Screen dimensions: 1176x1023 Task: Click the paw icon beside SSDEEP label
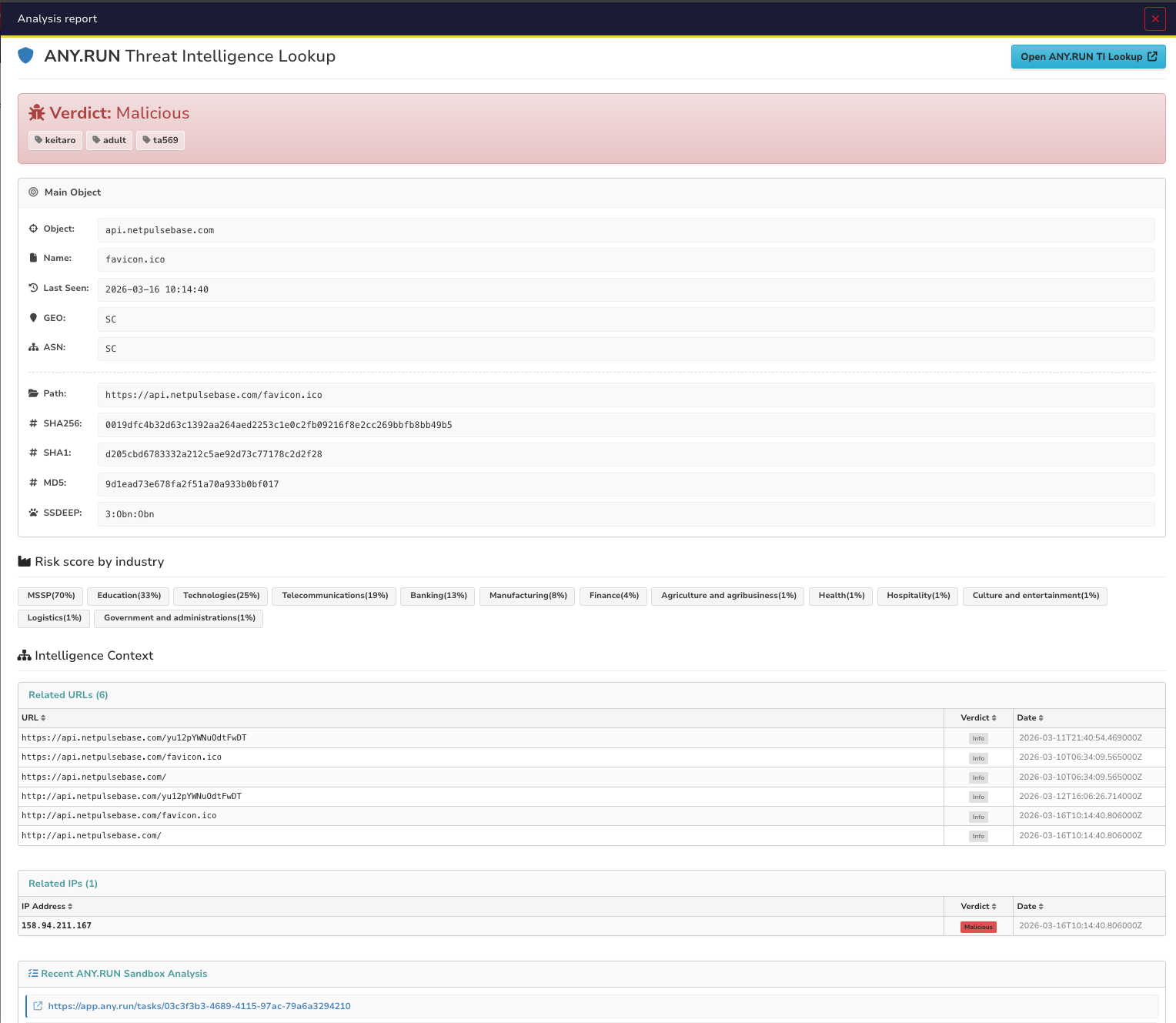coord(33,513)
